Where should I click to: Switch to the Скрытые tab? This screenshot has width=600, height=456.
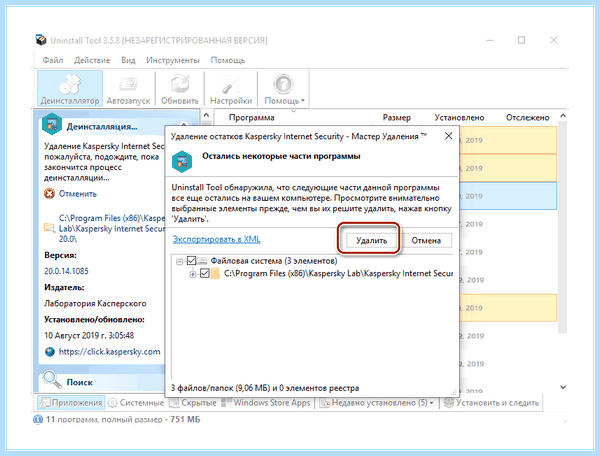[x=193, y=403]
